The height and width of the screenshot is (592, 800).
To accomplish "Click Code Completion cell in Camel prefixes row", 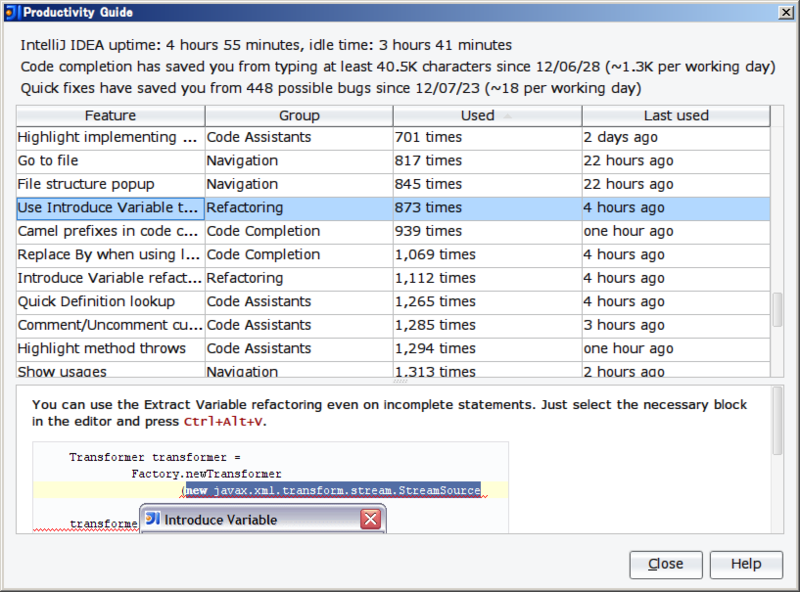I will [x=299, y=231].
